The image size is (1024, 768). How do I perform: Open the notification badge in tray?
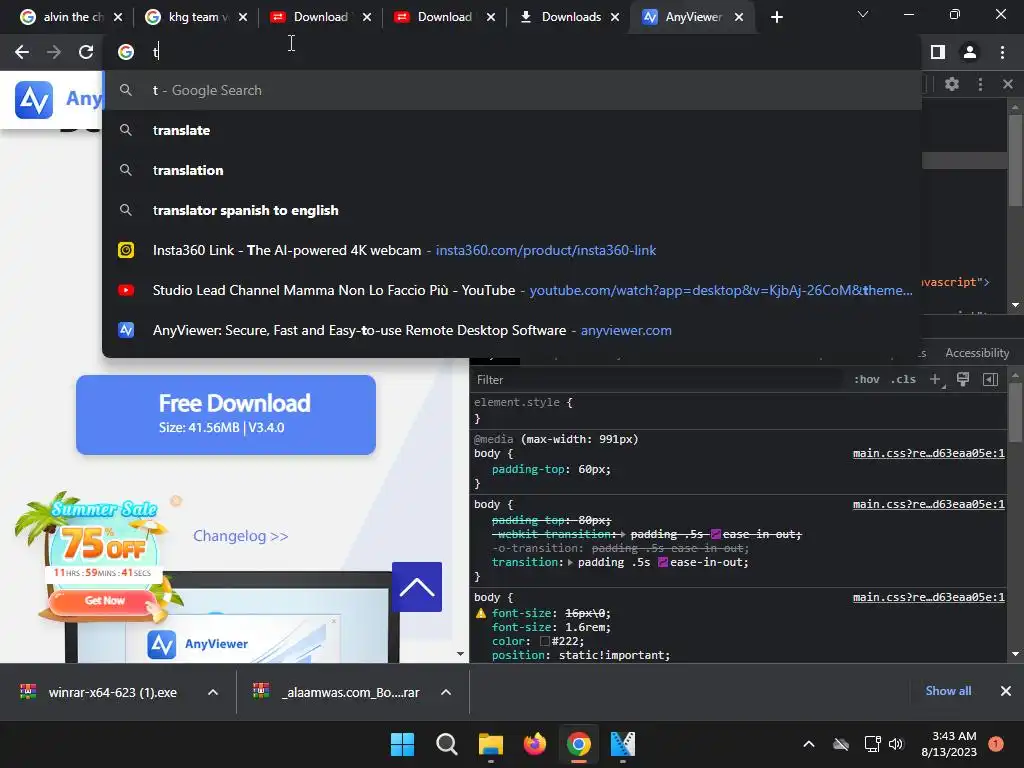[x=996, y=744]
